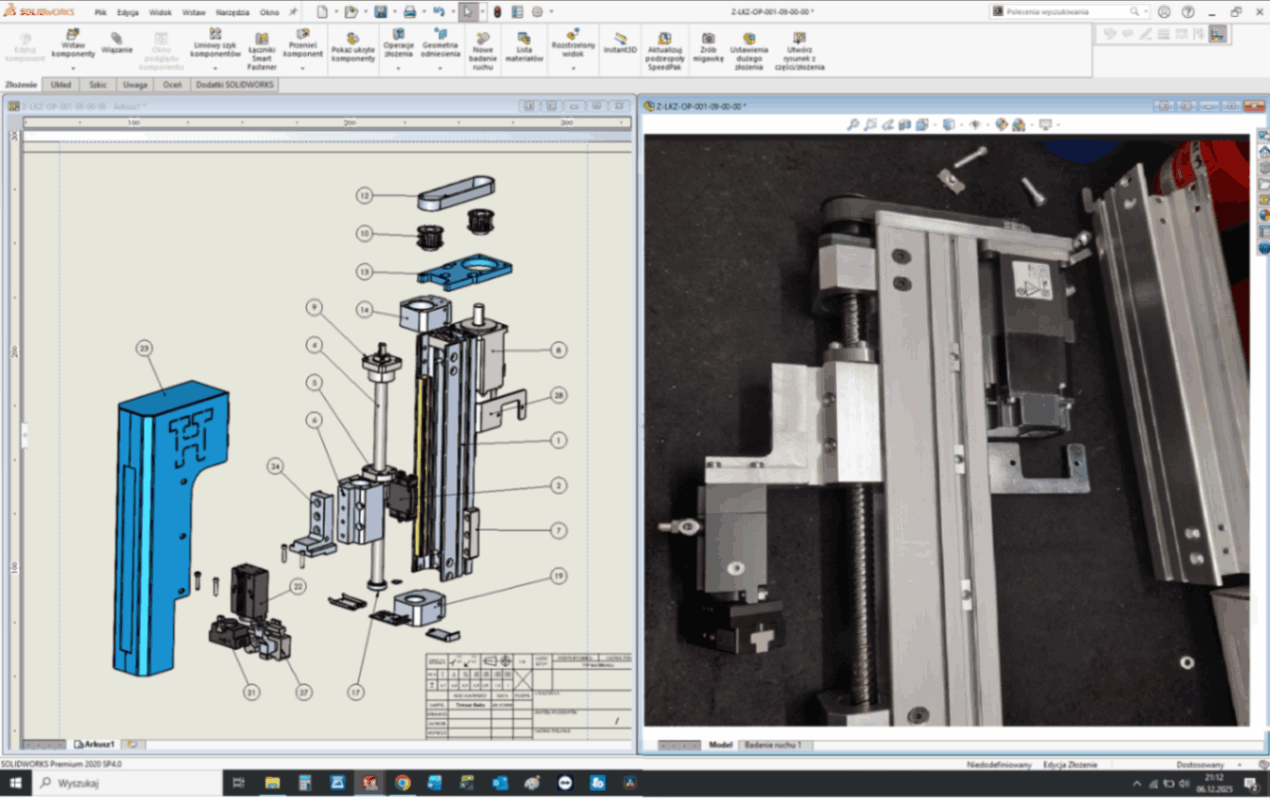Click the Print icon in the top toolbar

point(409,12)
